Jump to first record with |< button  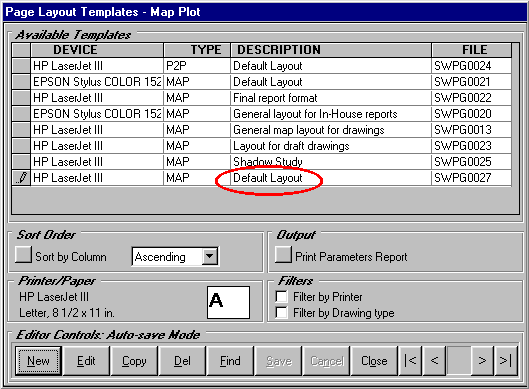point(410,361)
